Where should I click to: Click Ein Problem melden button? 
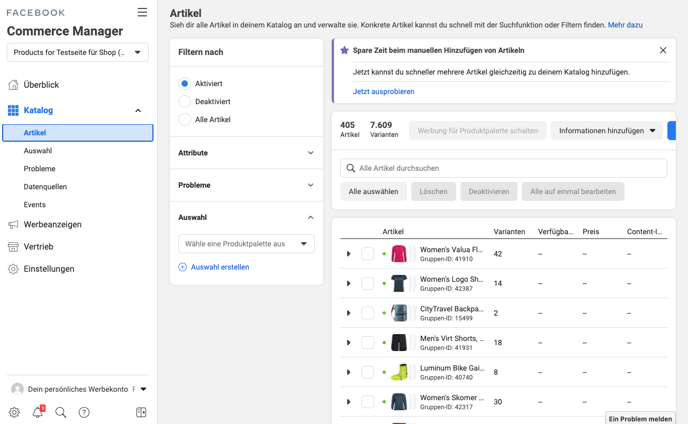pyautogui.click(x=640, y=419)
